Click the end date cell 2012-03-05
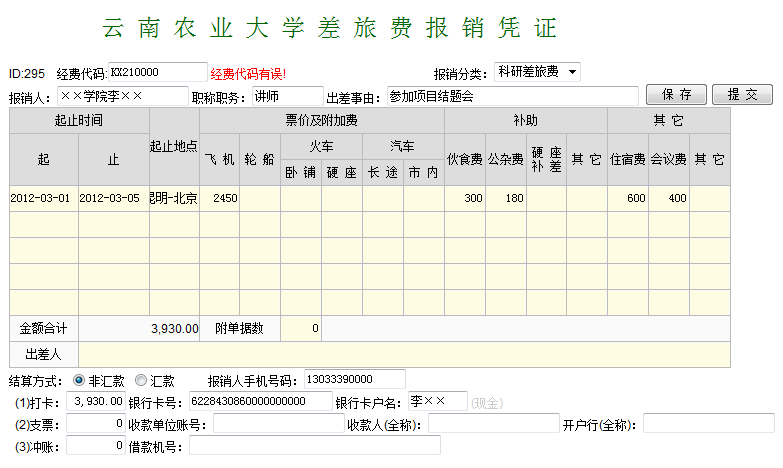Screen dimensions: 783x468 (114, 198)
